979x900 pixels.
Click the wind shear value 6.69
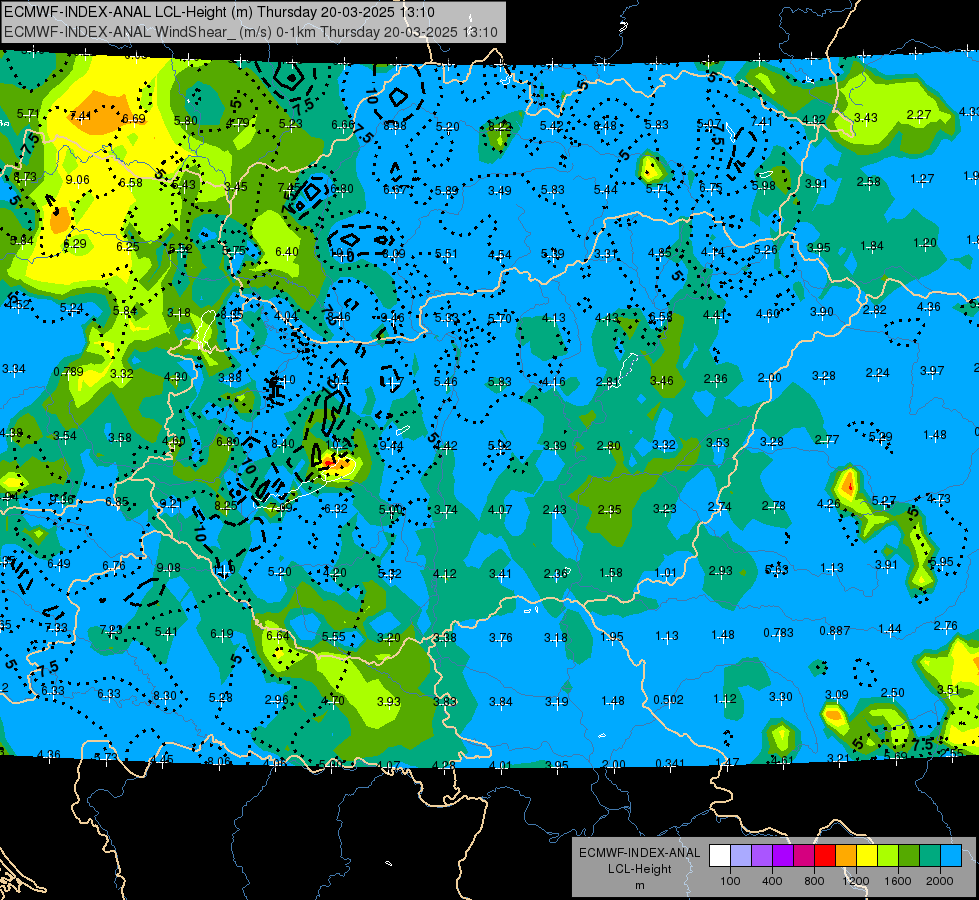click(x=134, y=119)
